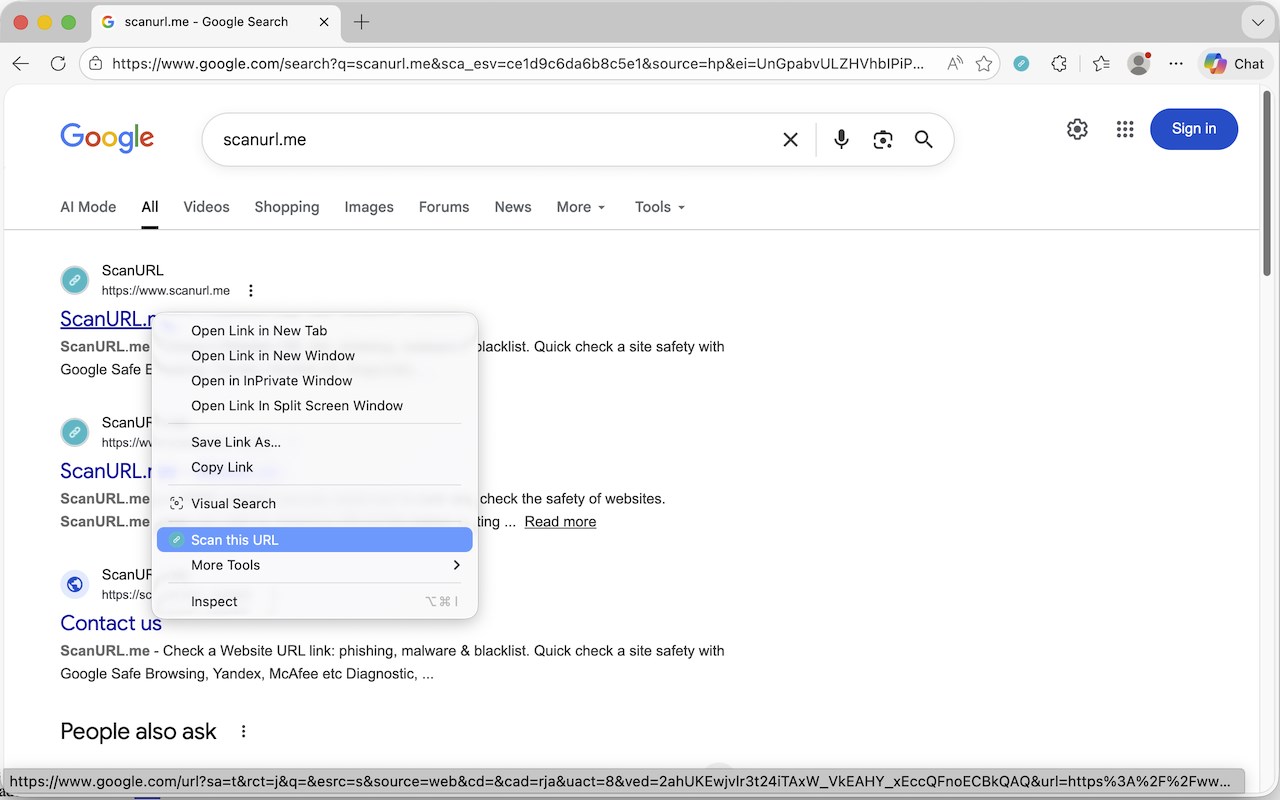
Task: Go to the Google logo homepage
Action: pyautogui.click(x=107, y=137)
